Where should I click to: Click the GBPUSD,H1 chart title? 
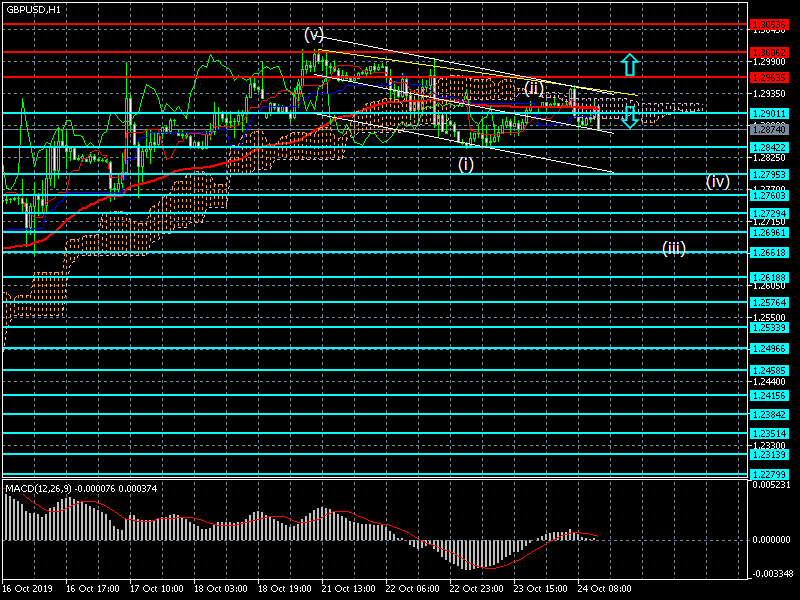[33, 10]
